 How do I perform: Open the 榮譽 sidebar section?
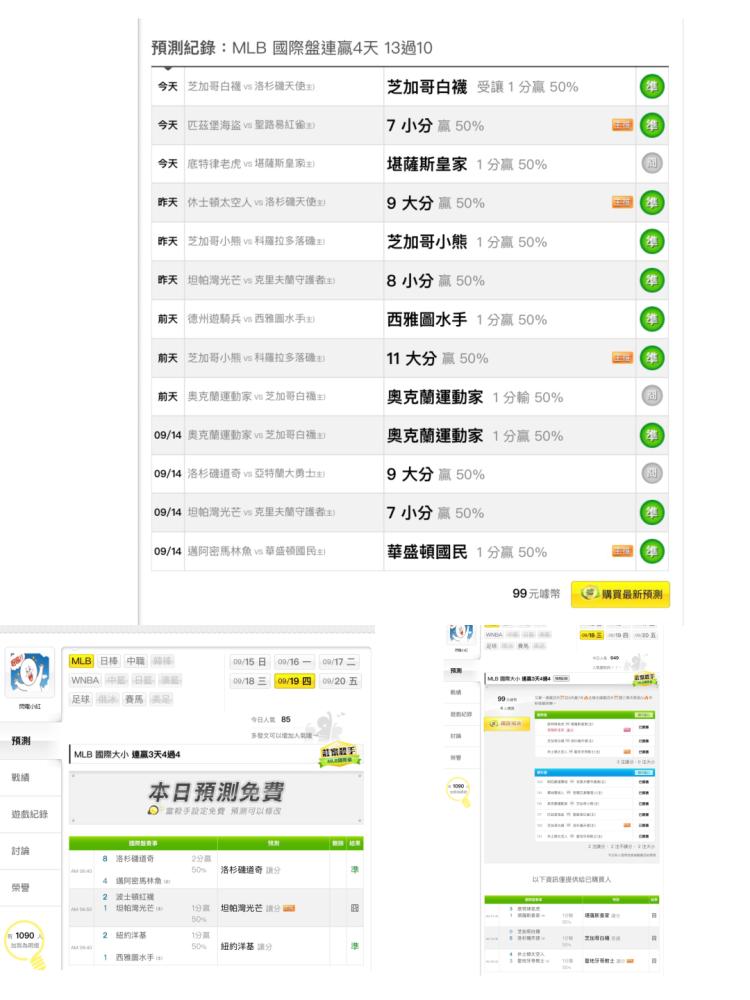point(31,887)
